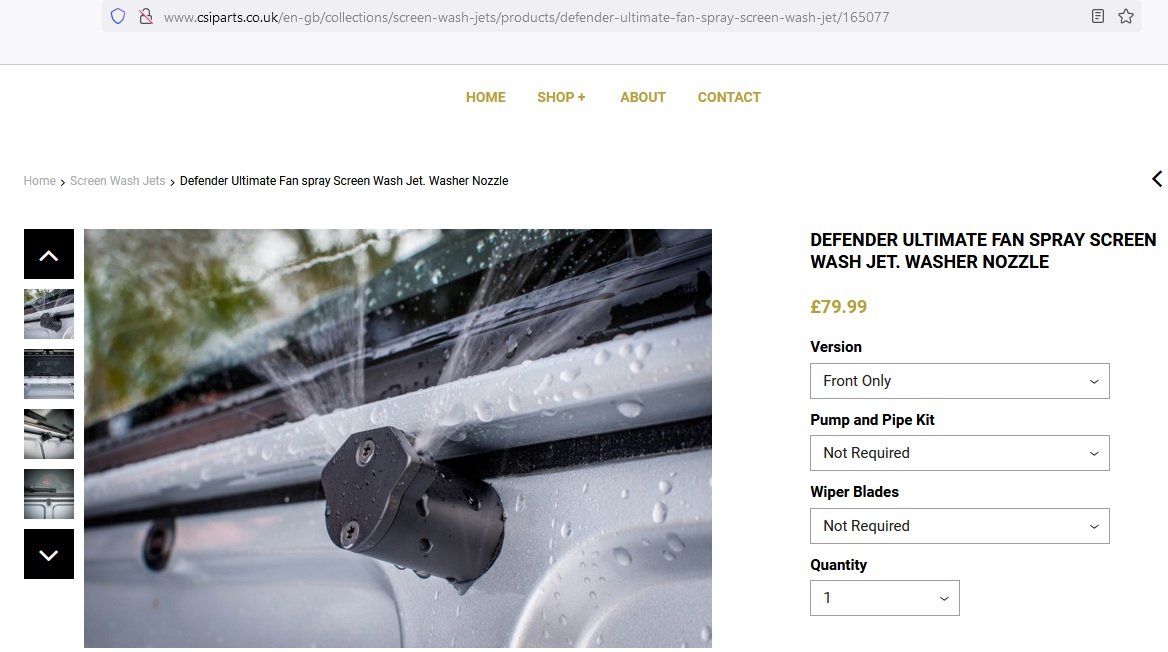The width and height of the screenshot is (1168, 652).
Task: Click the up arrow above thumbnails
Action: [x=48, y=254]
